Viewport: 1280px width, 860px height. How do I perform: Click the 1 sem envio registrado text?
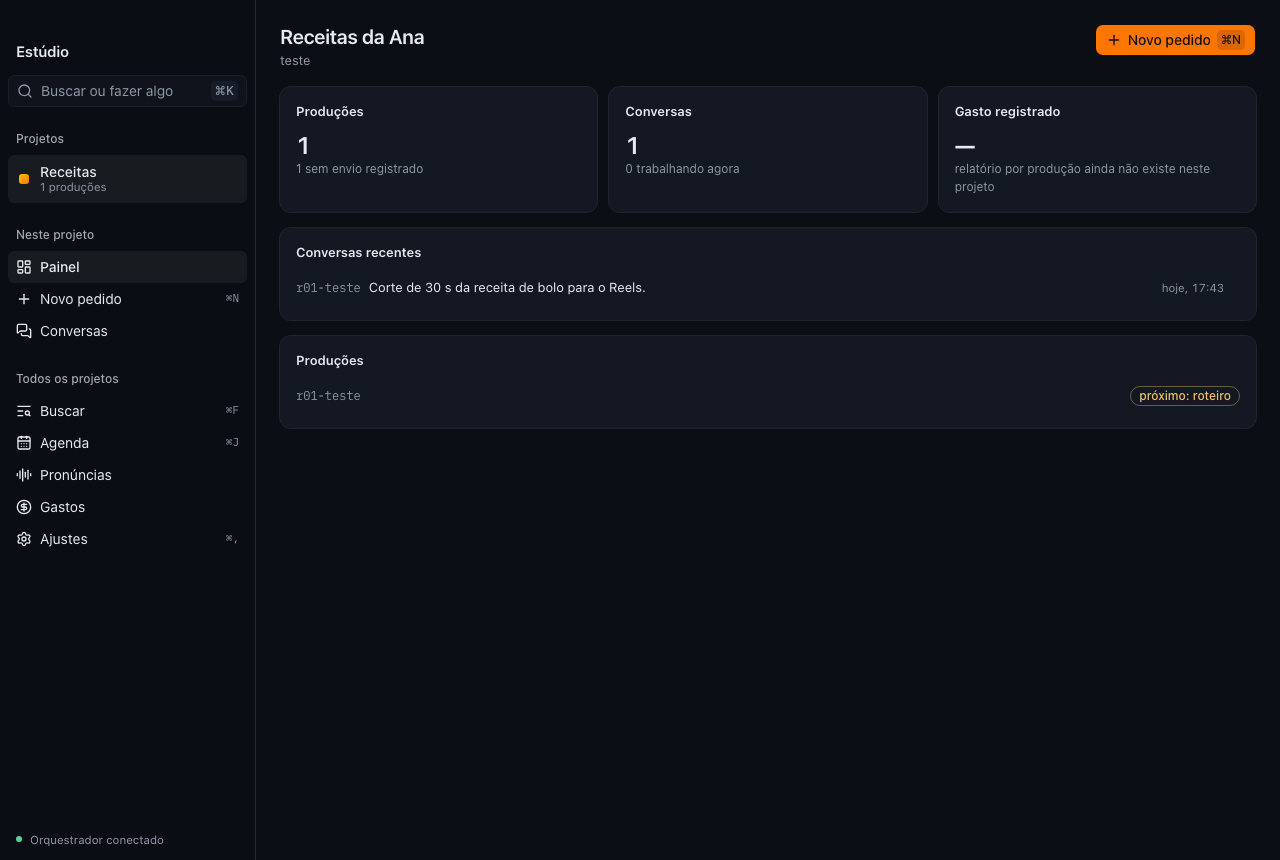tap(359, 169)
